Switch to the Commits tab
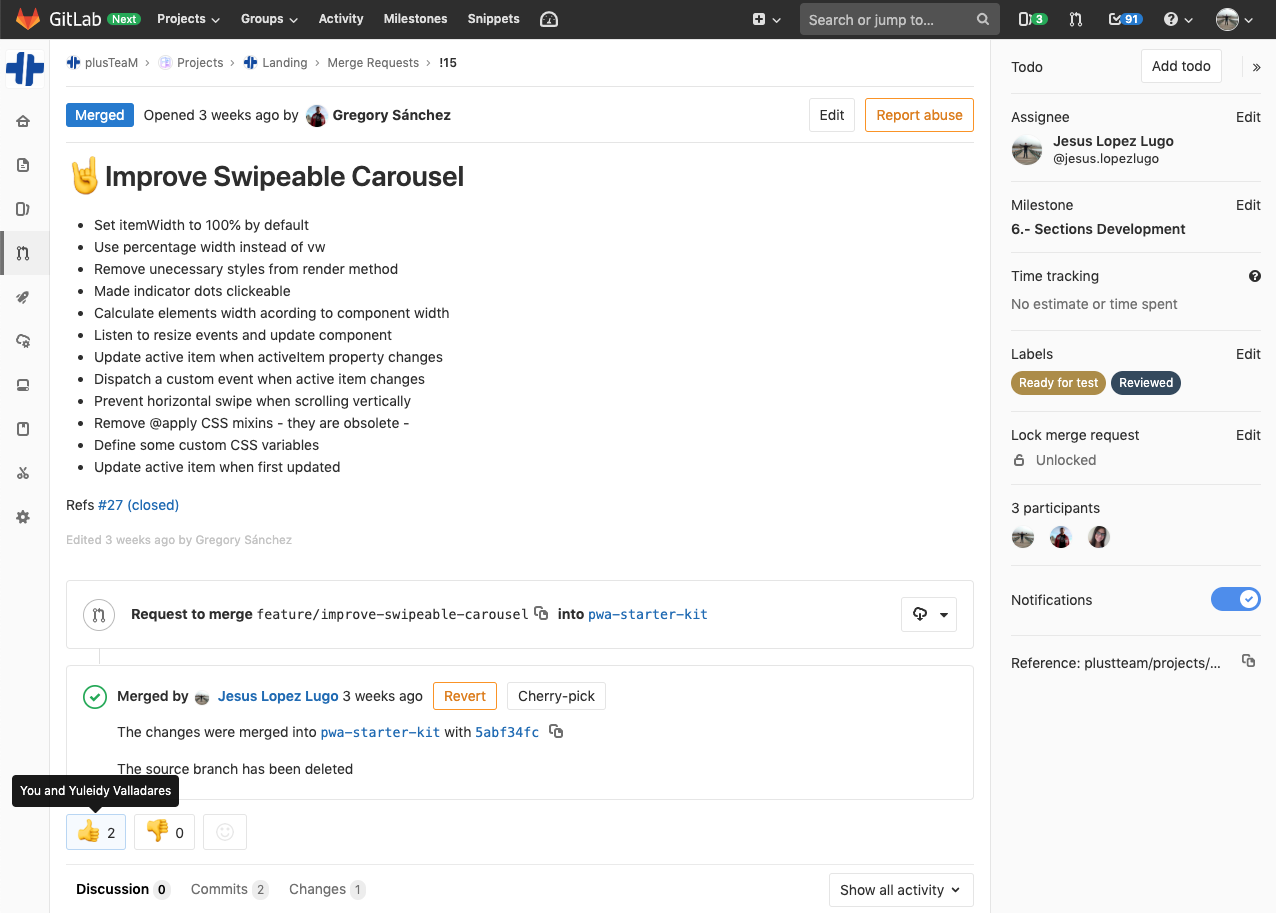 point(229,889)
